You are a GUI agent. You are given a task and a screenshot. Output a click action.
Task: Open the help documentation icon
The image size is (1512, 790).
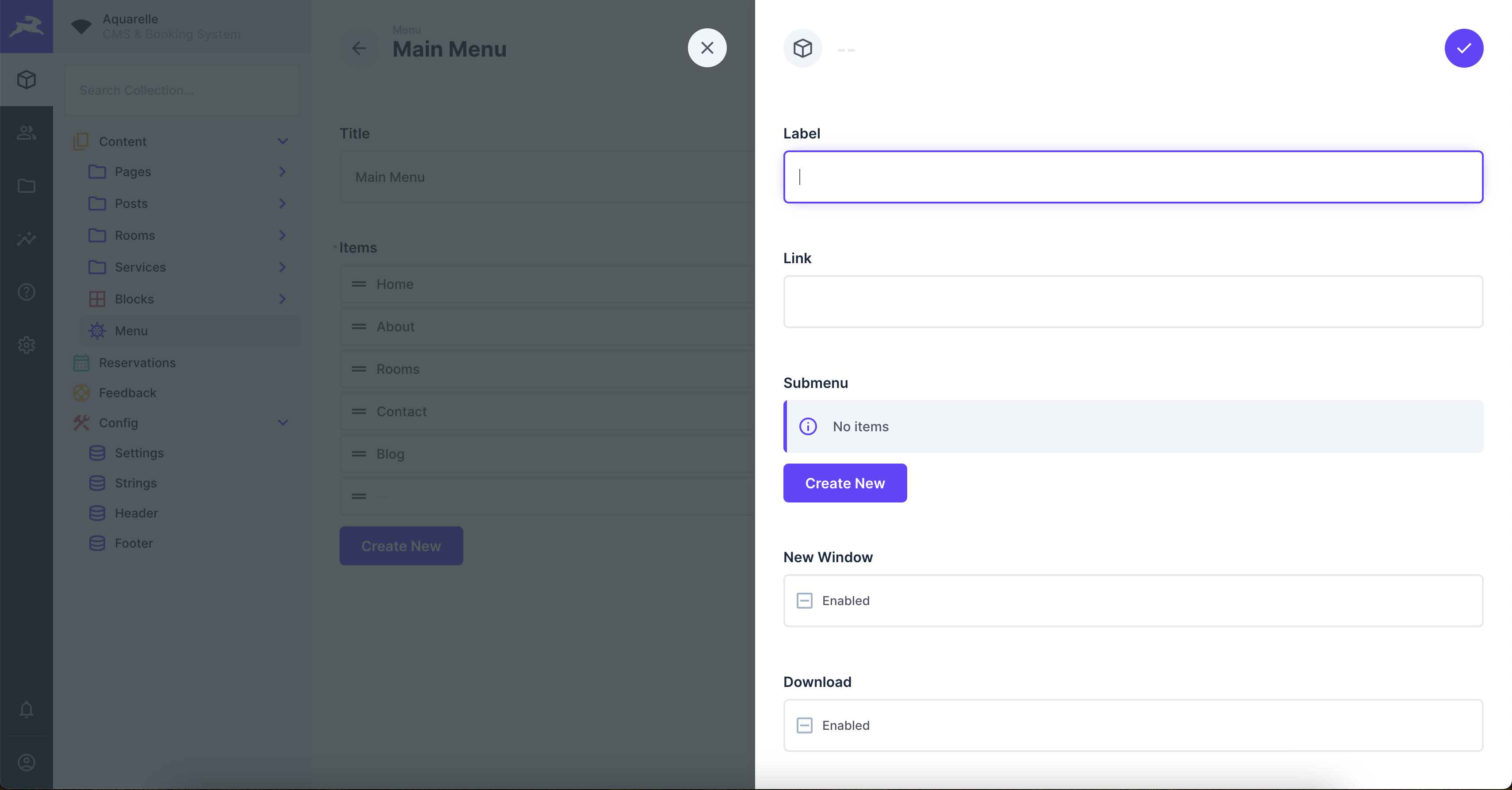click(x=27, y=292)
